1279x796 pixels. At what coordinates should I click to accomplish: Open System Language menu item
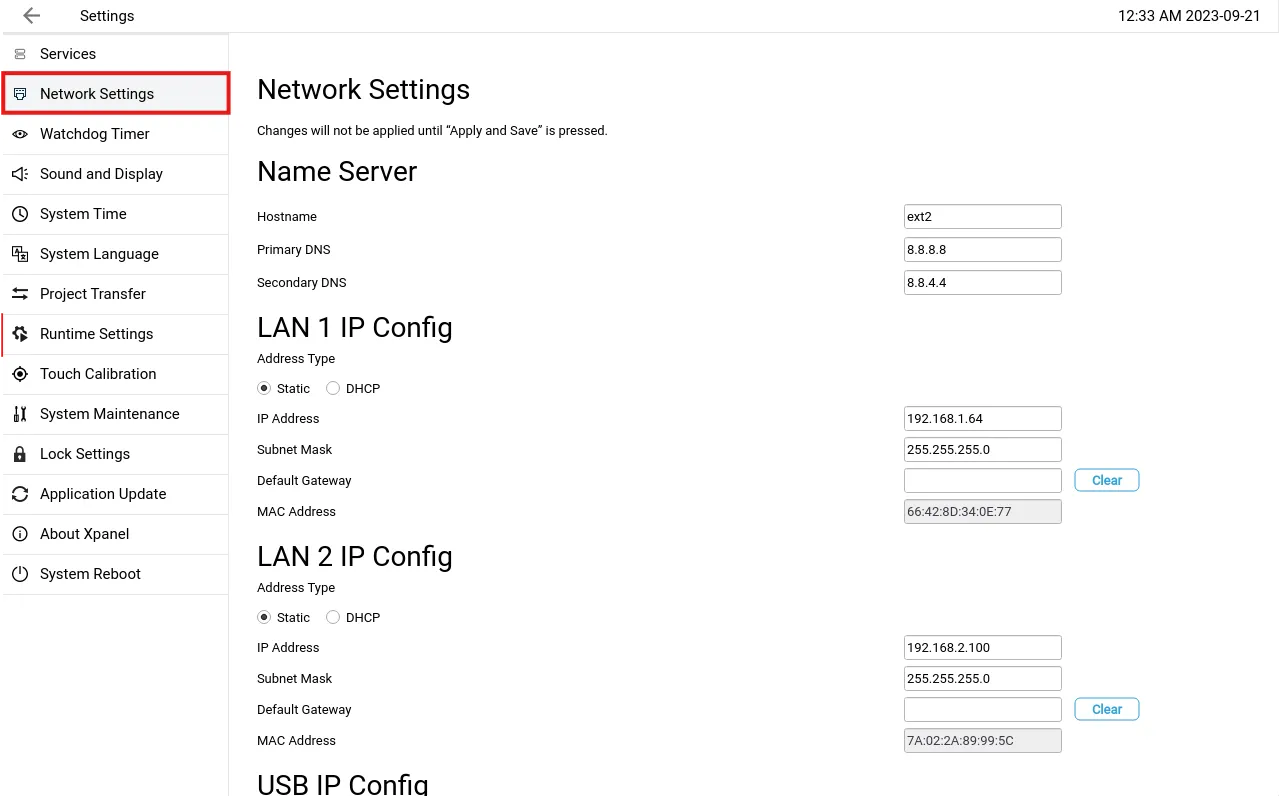coord(99,254)
